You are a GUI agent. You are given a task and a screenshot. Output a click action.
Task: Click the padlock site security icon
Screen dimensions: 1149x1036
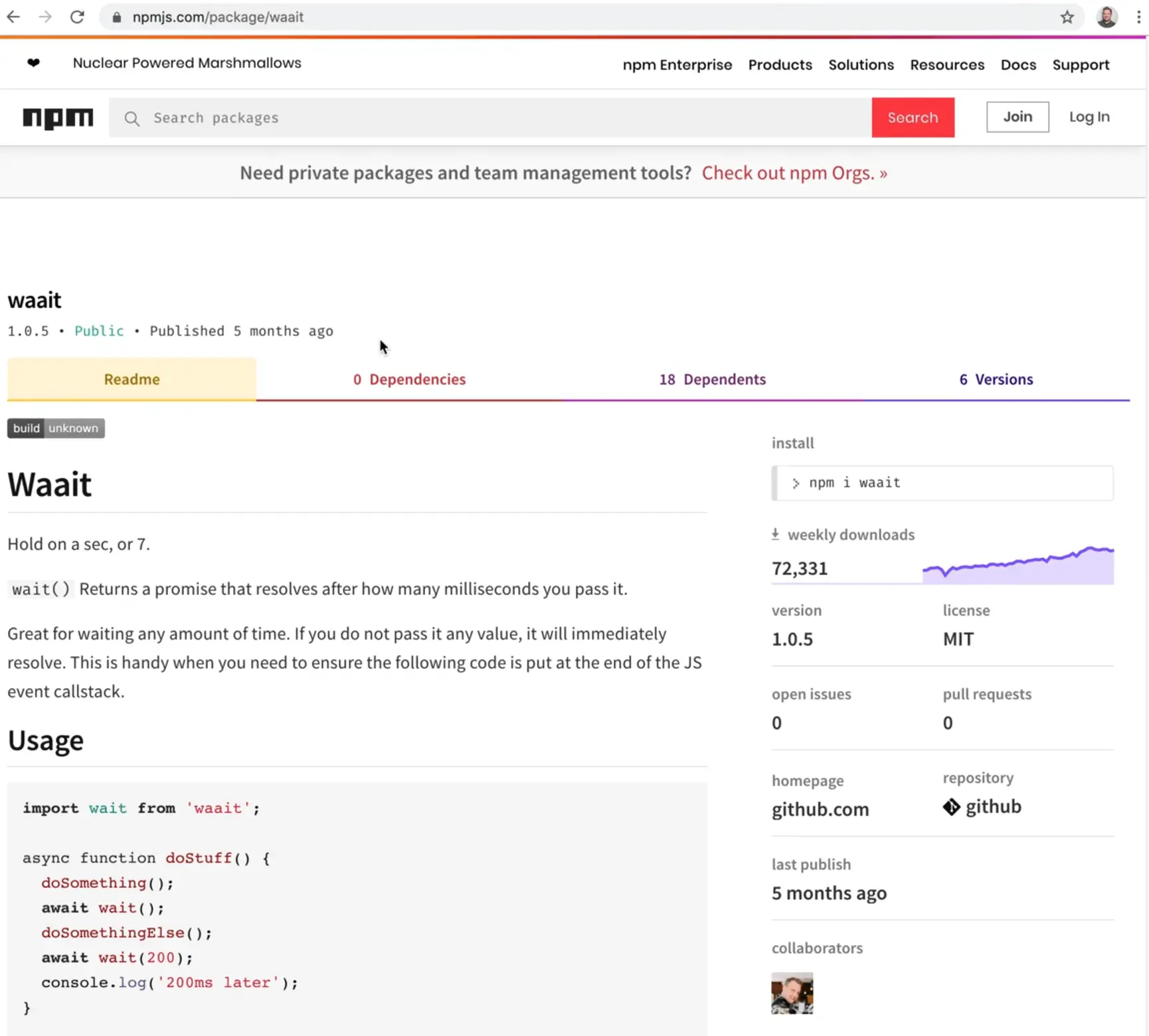point(117,17)
